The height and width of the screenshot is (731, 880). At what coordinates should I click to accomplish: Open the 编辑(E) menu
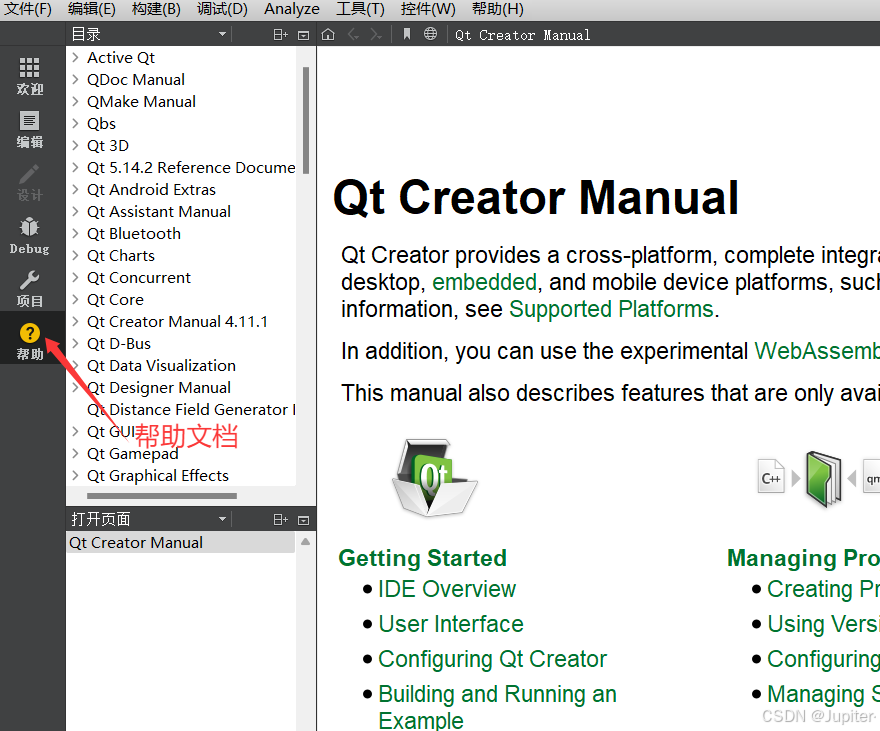pos(91,9)
